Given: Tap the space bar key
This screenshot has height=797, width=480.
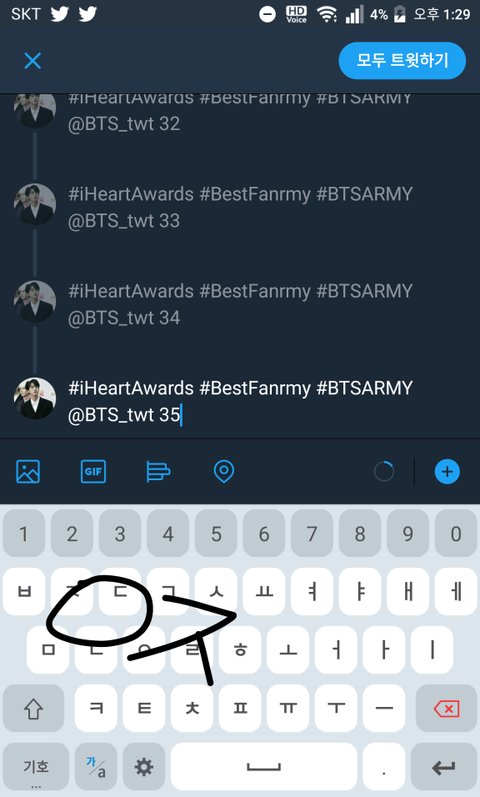Looking at the screenshot, I should tap(263, 767).
